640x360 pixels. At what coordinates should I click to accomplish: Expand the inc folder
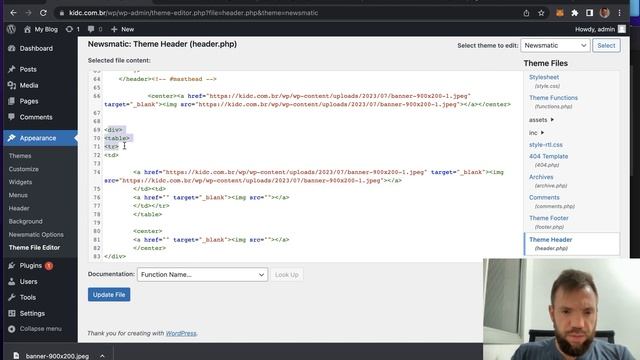[x=536, y=133]
